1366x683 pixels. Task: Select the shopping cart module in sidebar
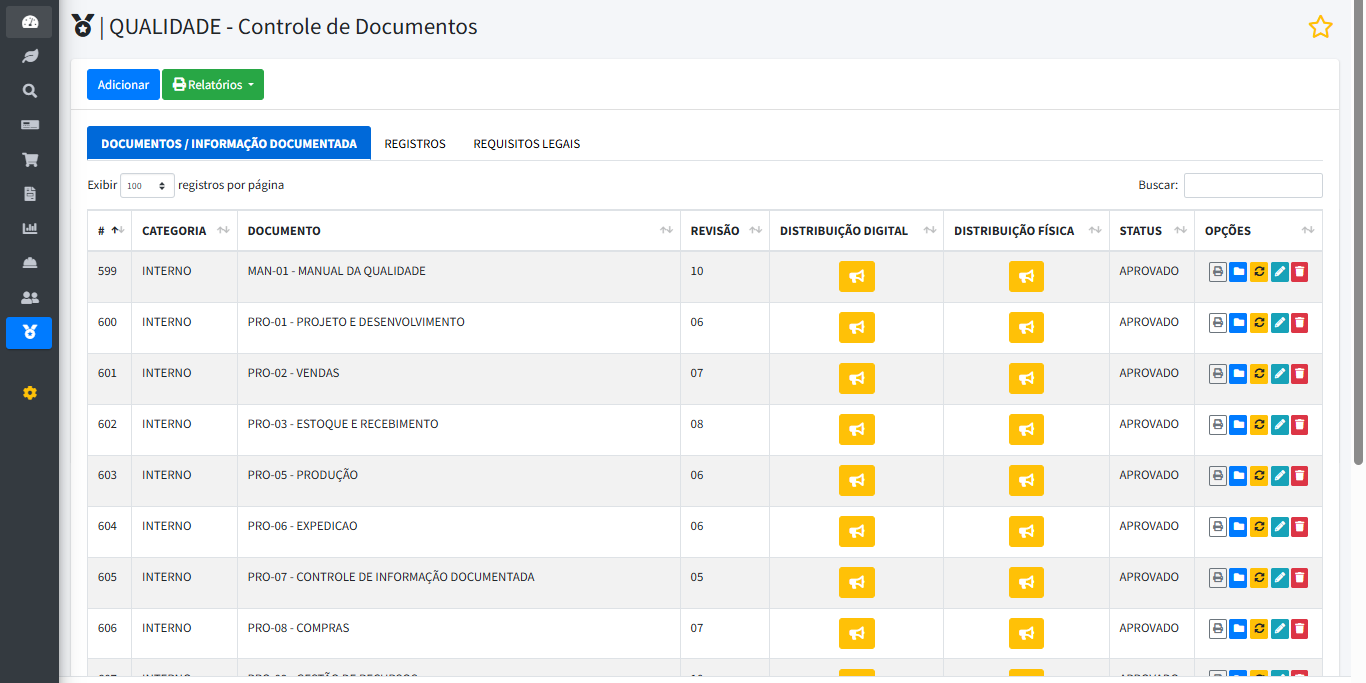click(x=29, y=159)
